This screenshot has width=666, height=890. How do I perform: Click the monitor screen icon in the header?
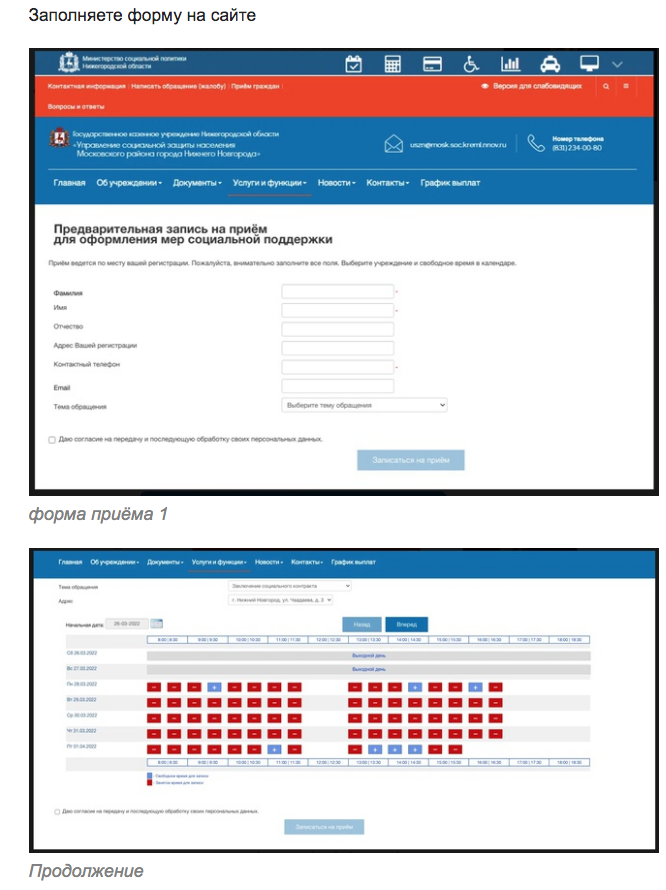(589, 64)
